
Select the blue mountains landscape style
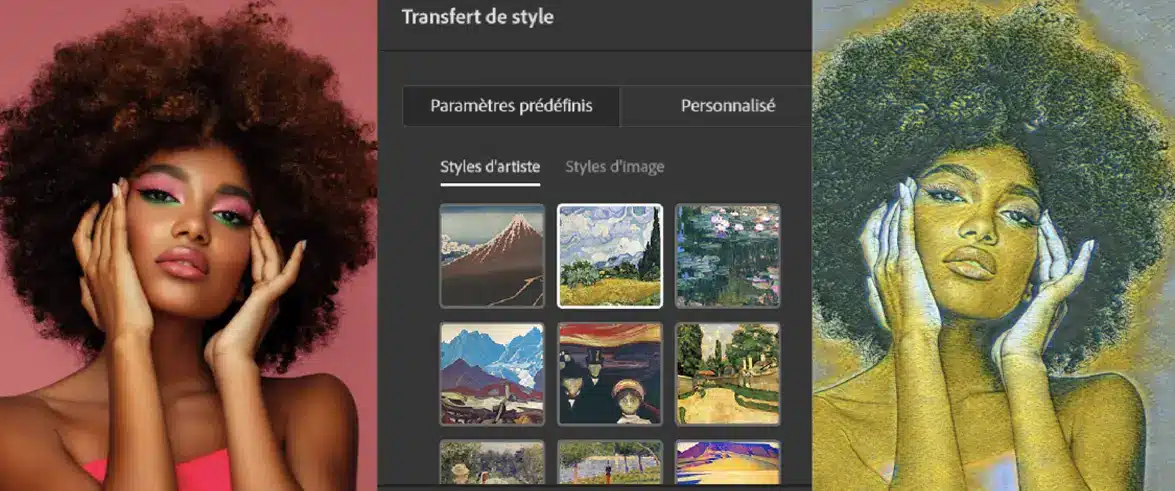point(492,373)
